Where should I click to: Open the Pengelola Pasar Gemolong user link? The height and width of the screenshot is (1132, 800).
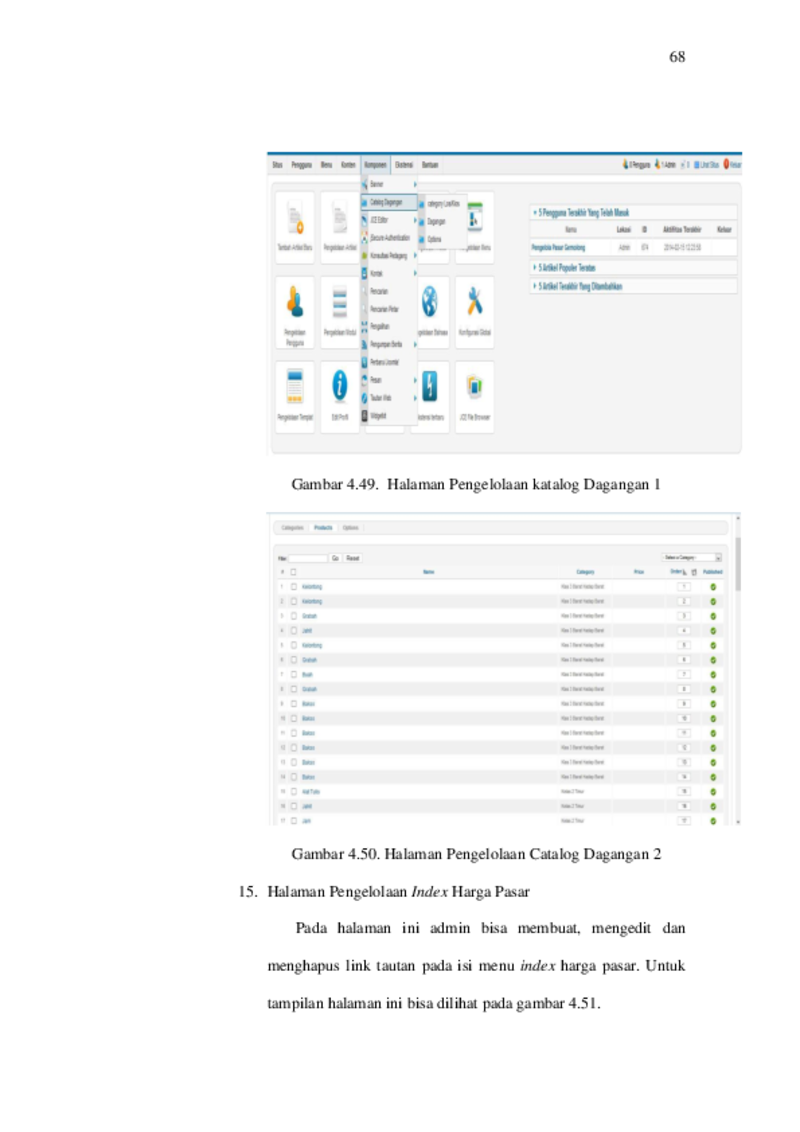[558, 248]
